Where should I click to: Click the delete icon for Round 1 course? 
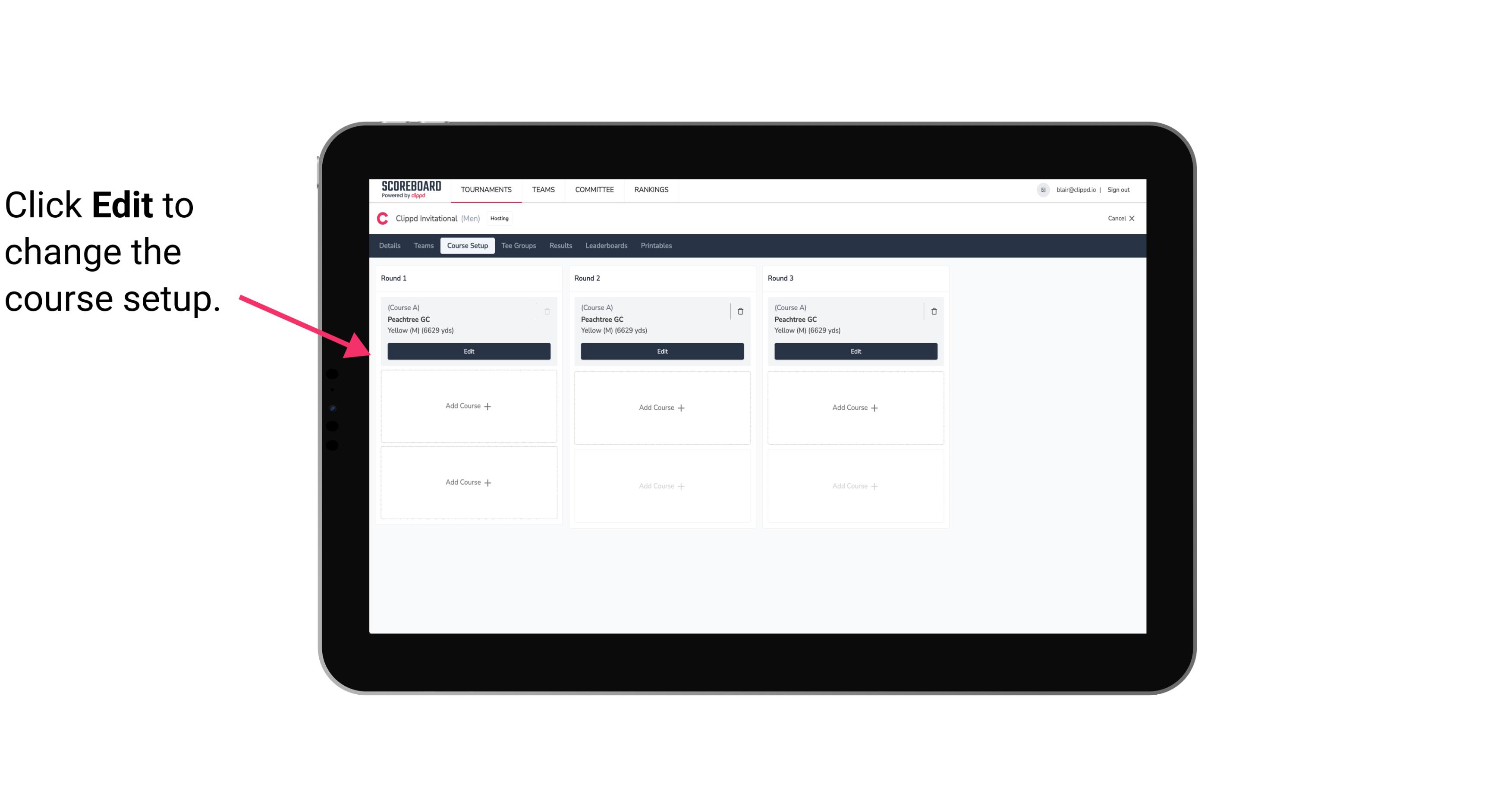click(547, 311)
